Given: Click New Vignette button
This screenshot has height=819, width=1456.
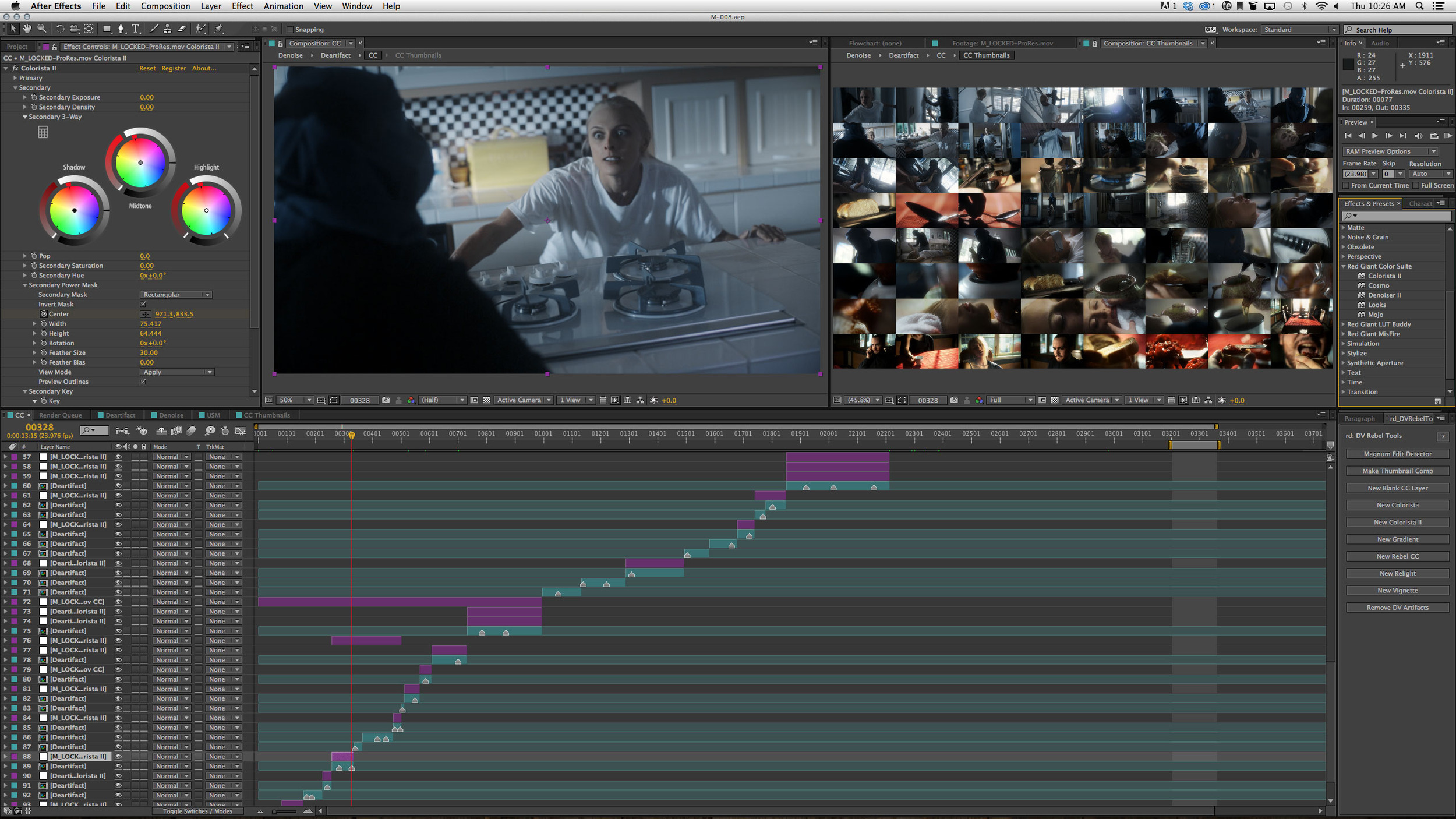Looking at the screenshot, I should tap(1397, 591).
